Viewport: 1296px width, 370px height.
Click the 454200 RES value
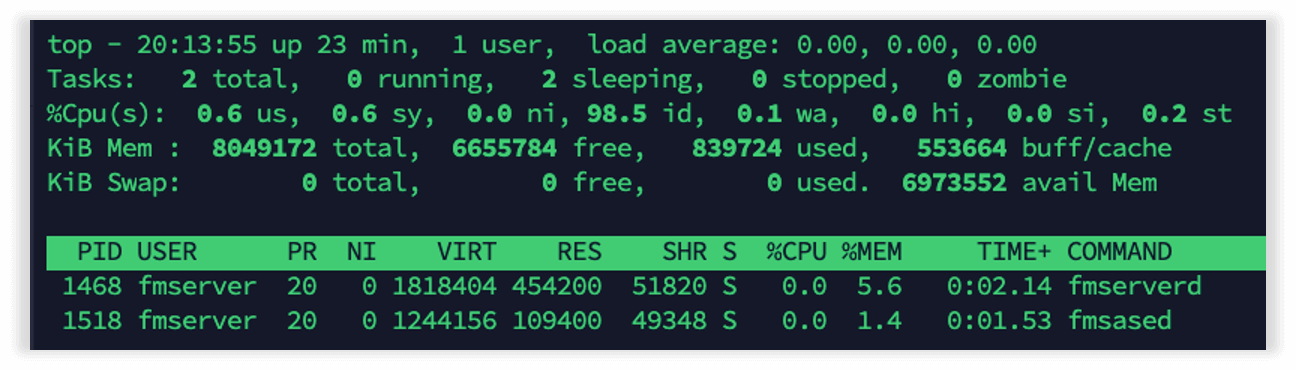[x=557, y=287]
